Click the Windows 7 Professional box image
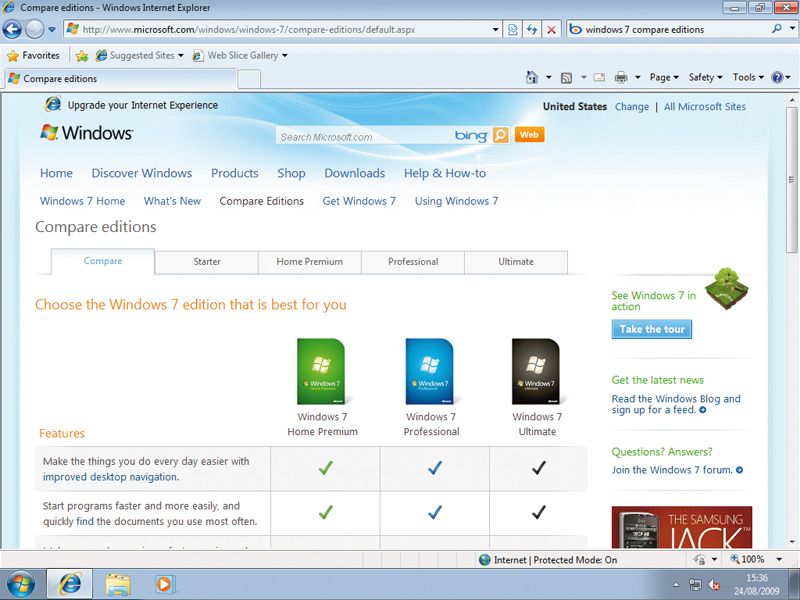 click(x=429, y=371)
